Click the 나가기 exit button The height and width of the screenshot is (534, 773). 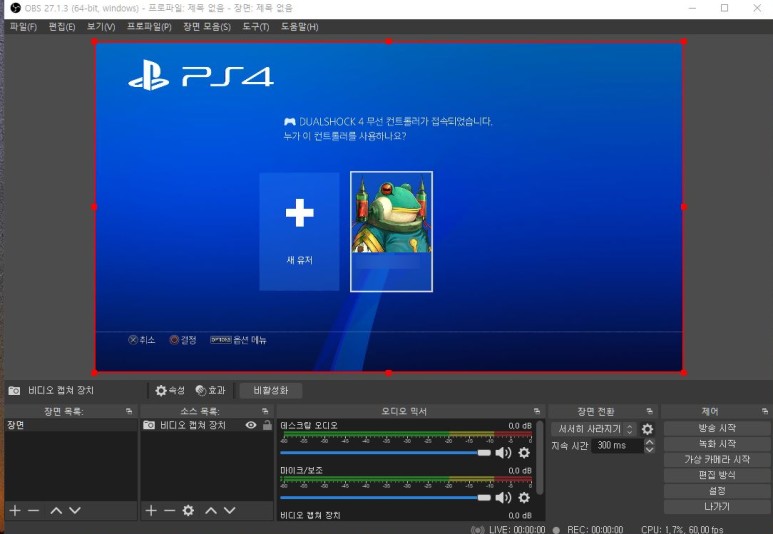(717, 506)
